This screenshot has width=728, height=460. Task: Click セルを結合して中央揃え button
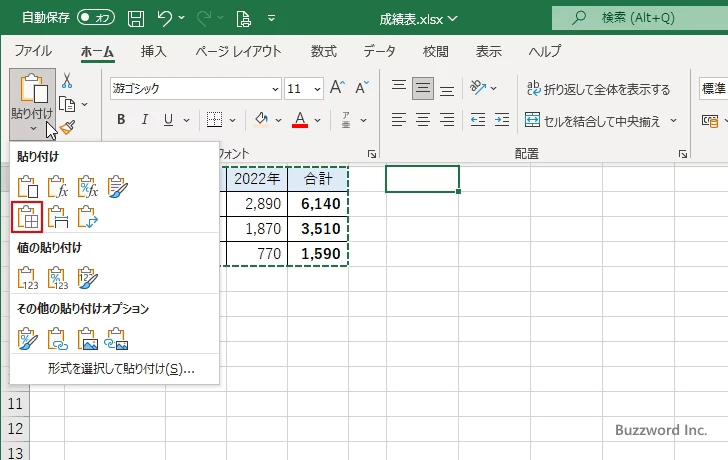(593, 121)
